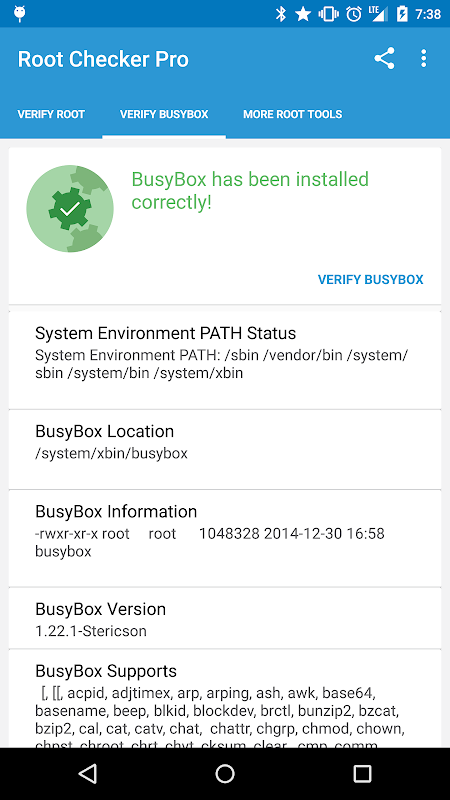Tap the Android debug notification icon
The image size is (450, 800).
(x=20, y=14)
